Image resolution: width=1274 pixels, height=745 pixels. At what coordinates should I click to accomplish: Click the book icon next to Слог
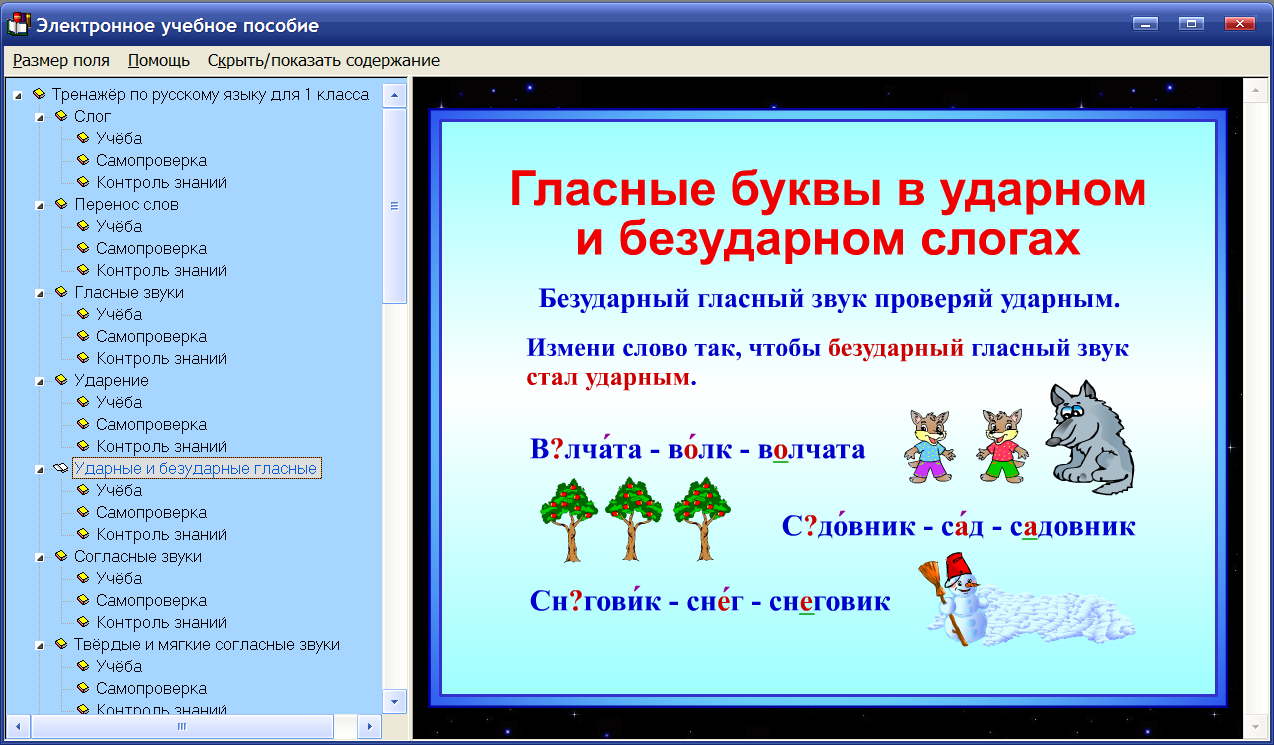62,116
